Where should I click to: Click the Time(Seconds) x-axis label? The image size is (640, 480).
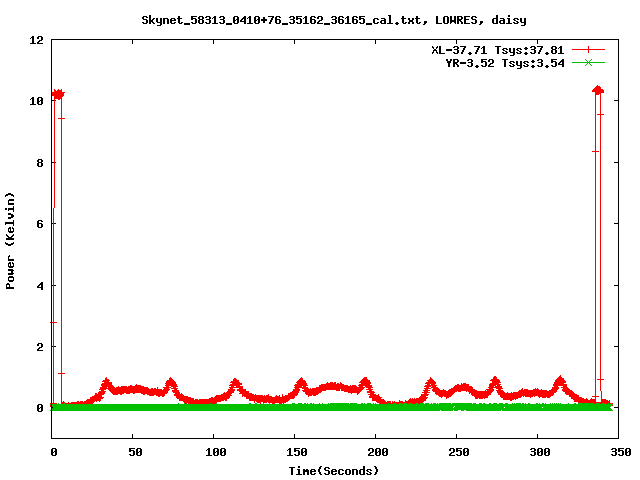[x=334, y=471]
